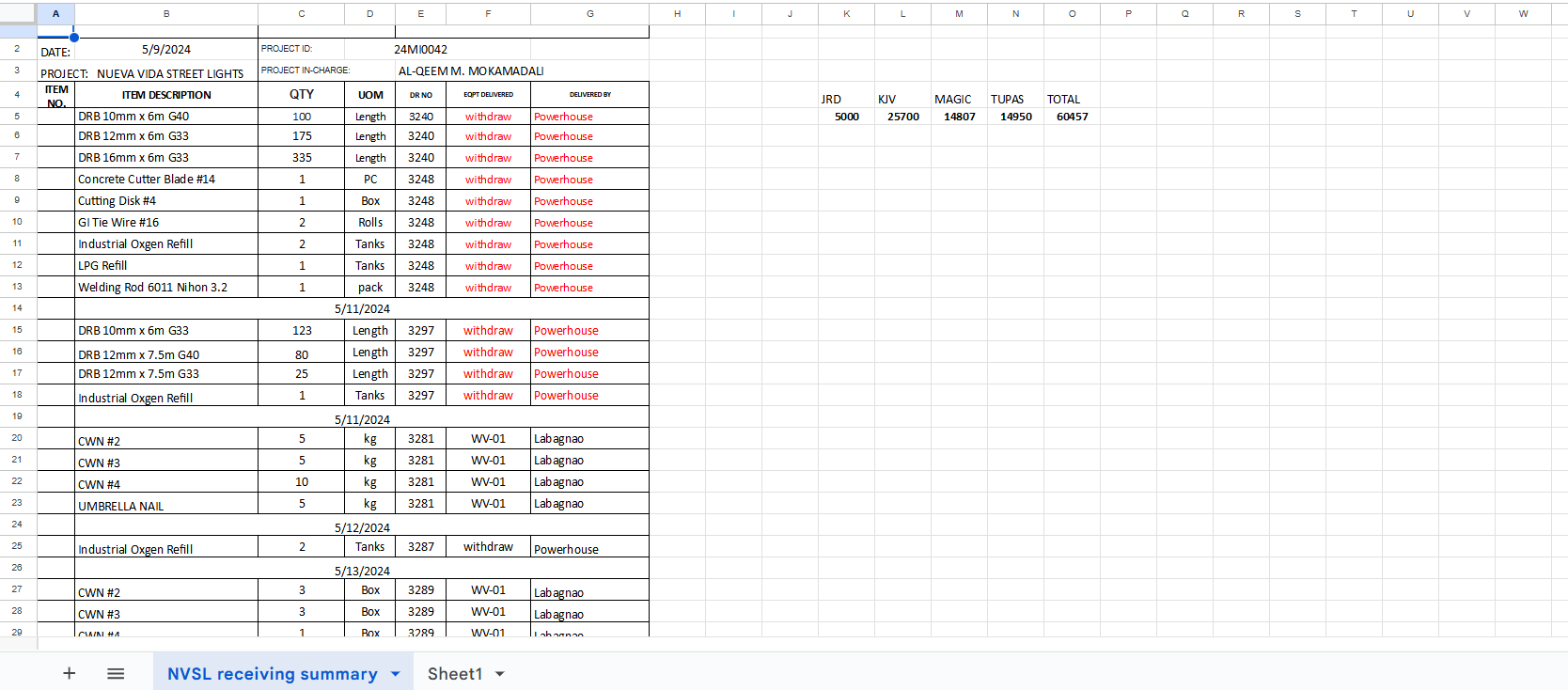Click the value 14807 under MAGIC
The image size is (1568, 690).
(x=960, y=117)
